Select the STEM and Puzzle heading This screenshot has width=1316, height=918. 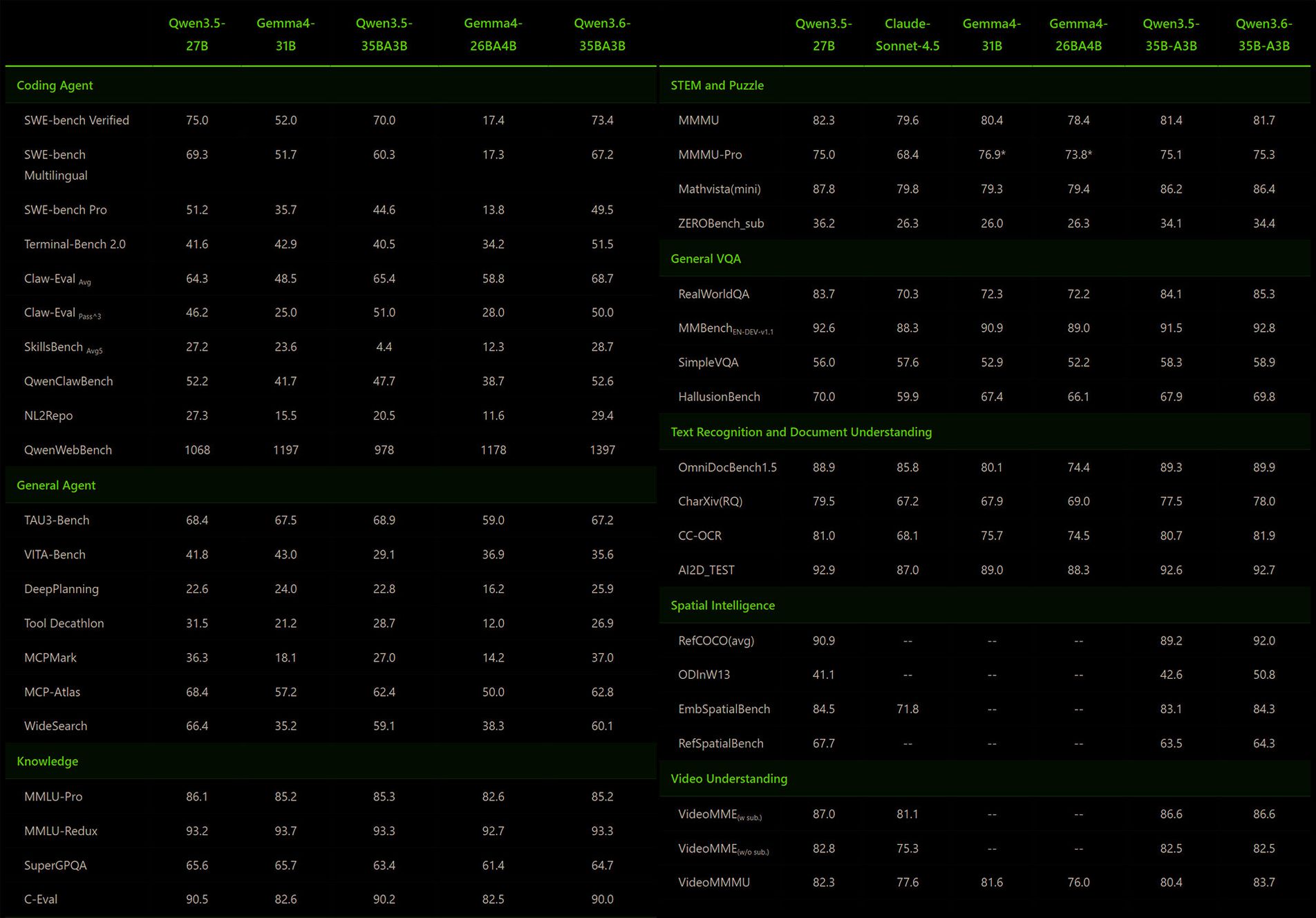717,85
